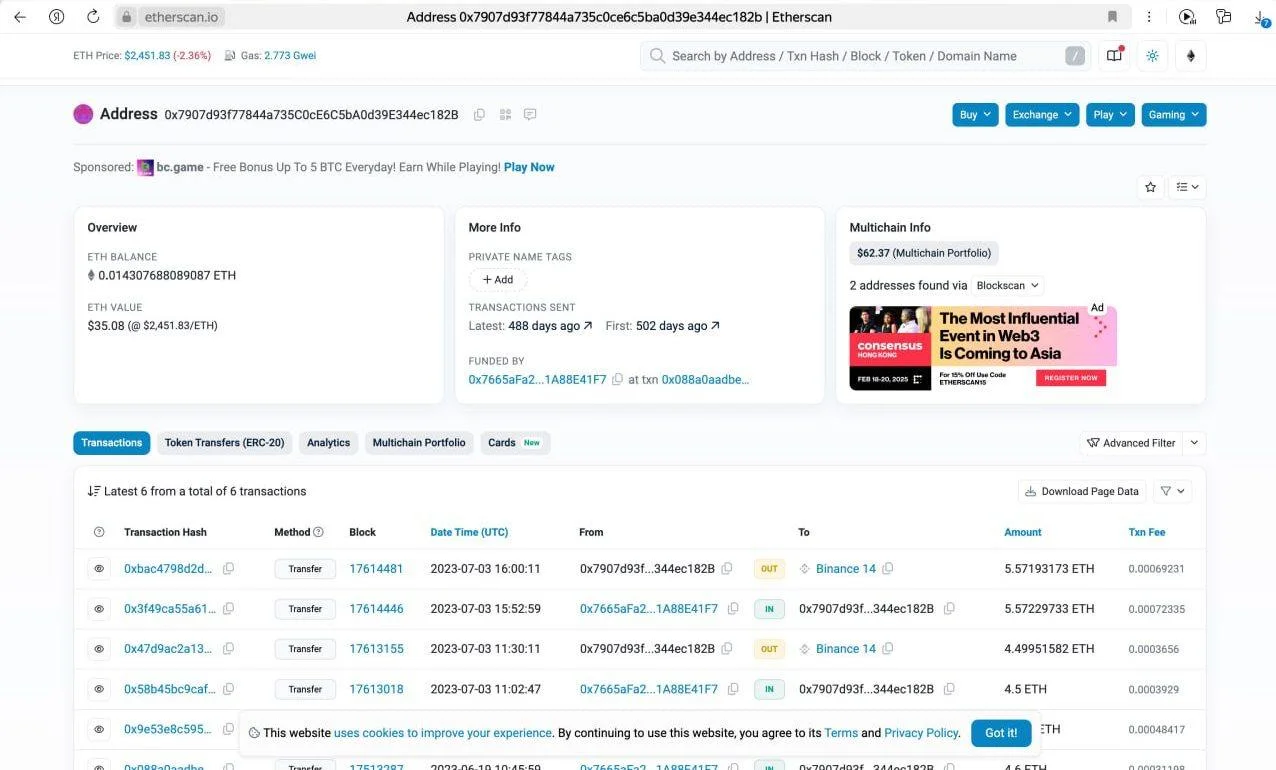Open the Blockscan selector dropdown
Screen dimensions: 1276x770
pyautogui.click(x=1008, y=285)
